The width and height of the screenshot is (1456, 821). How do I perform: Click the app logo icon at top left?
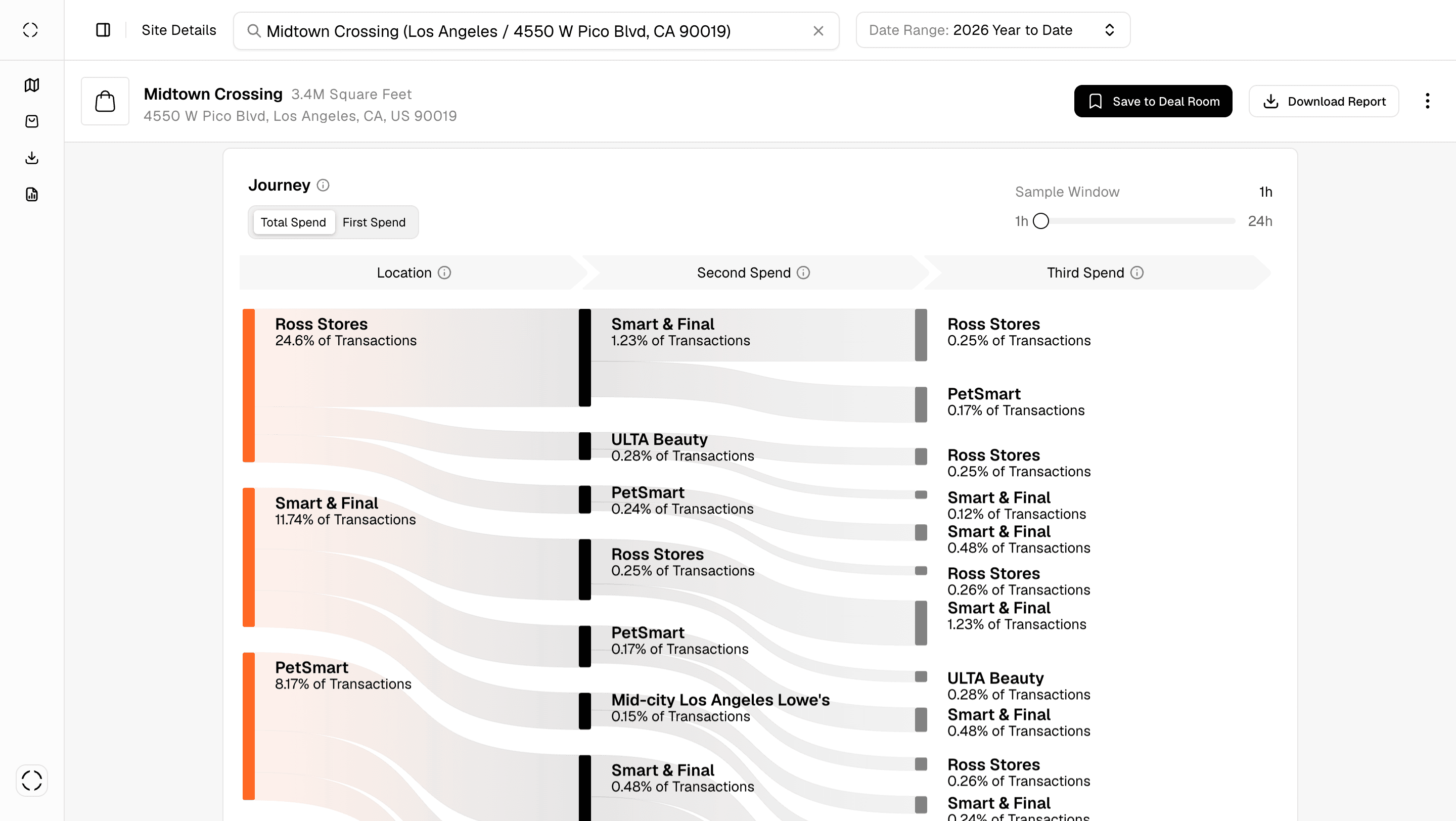pyautogui.click(x=30, y=30)
